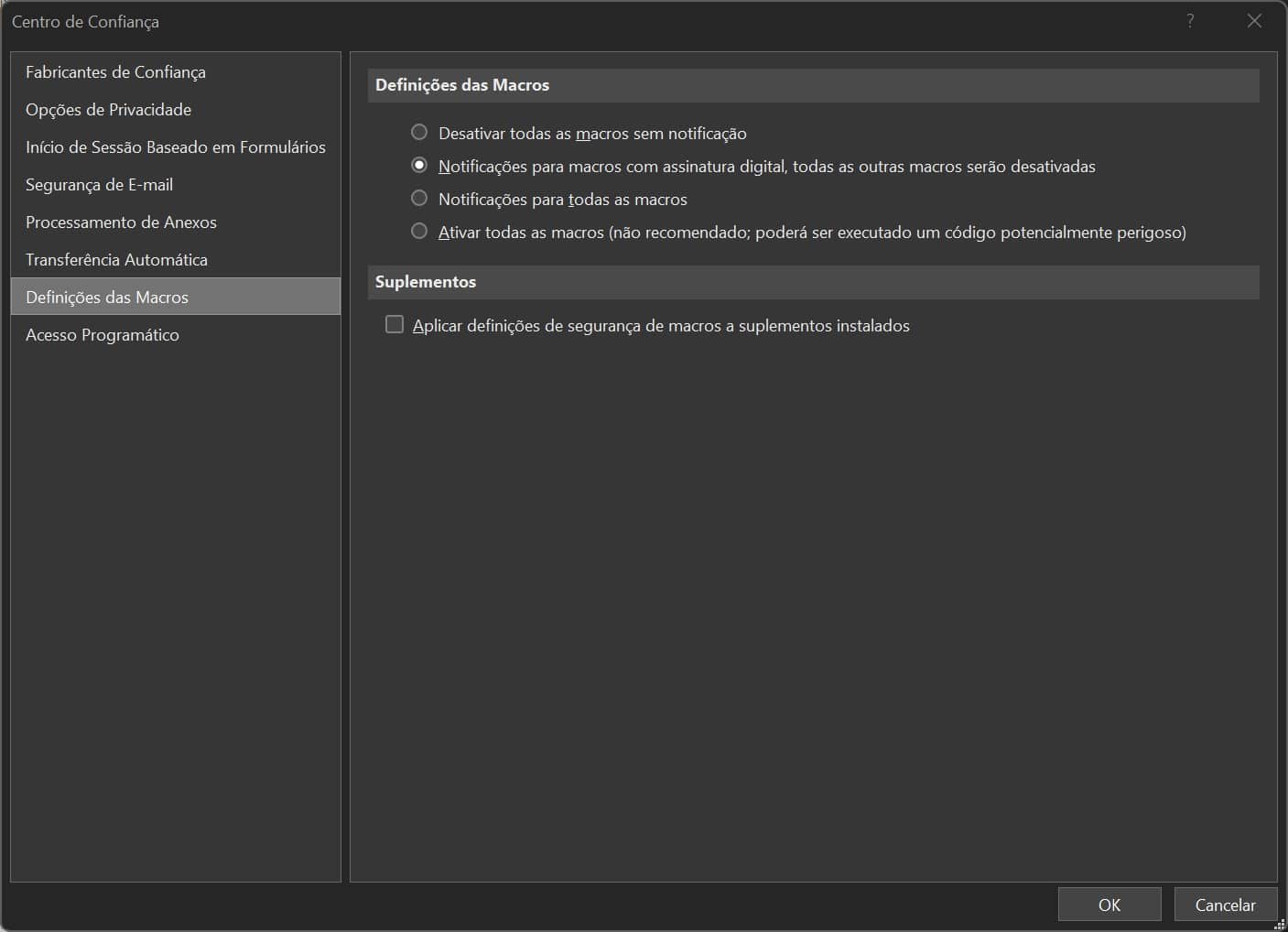Screen dimensions: 1288x932
Task: Select Notificações para todas as macros
Action: pos(419,199)
